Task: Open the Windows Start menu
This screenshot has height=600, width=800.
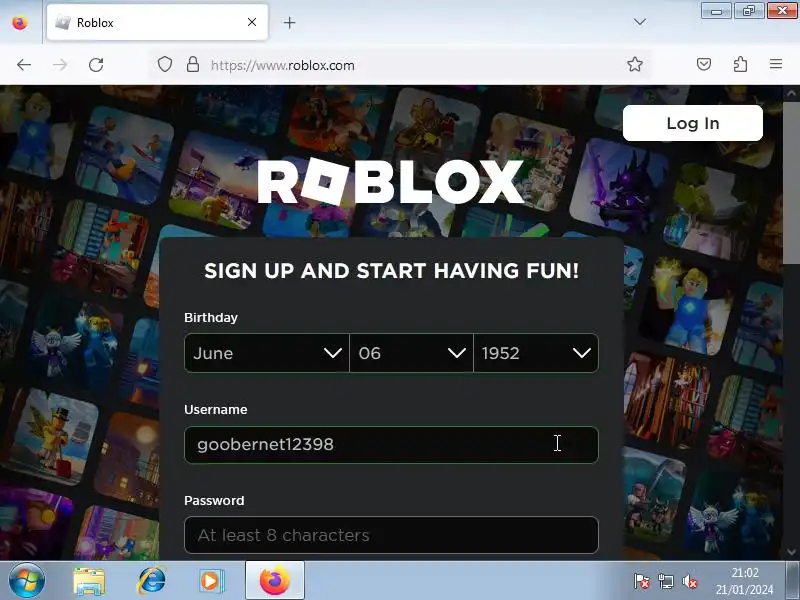Action: point(26,580)
